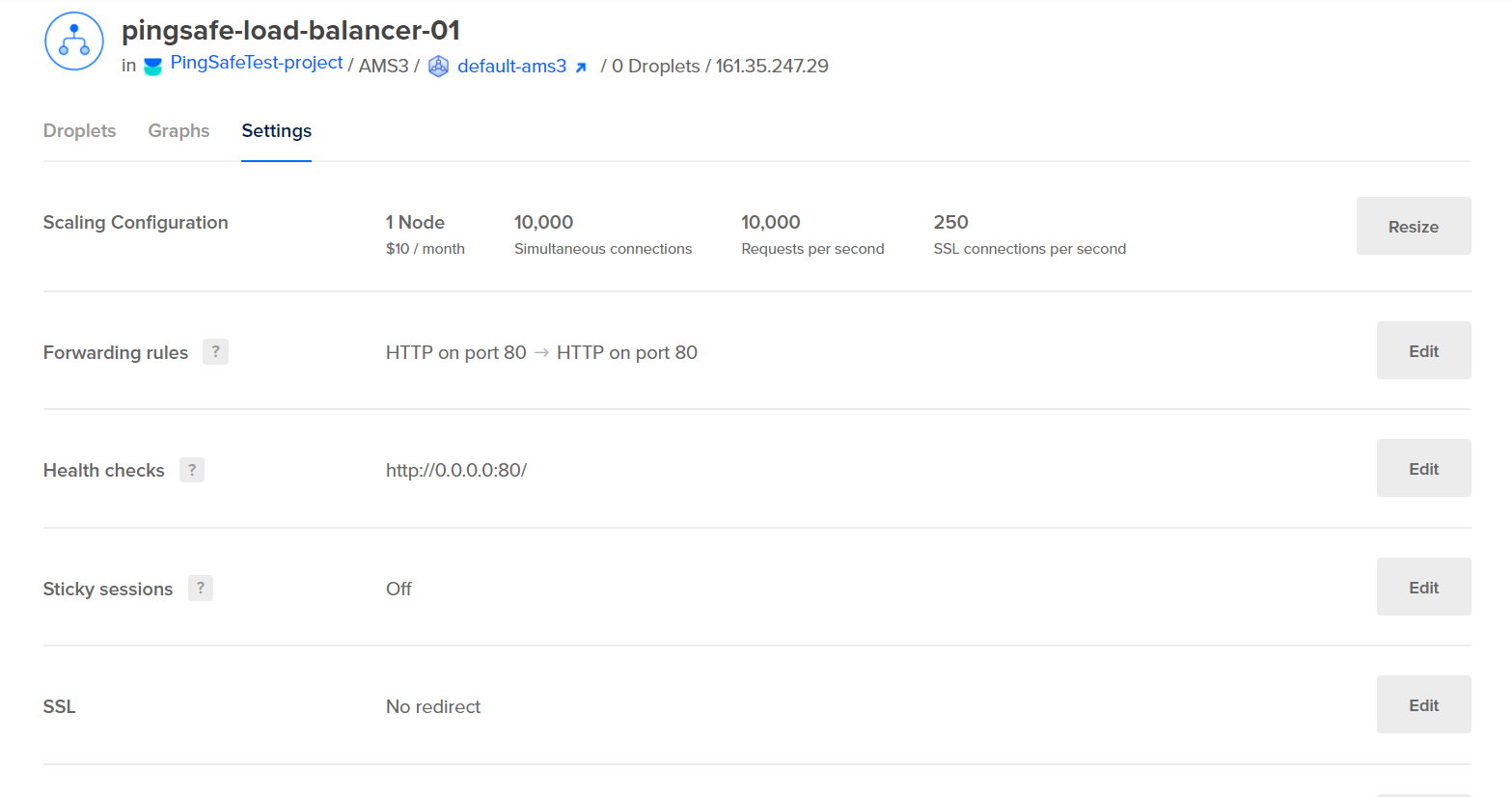Open the Forwarding rules help tooltip
This screenshot has width=1512, height=797.
point(215,352)
